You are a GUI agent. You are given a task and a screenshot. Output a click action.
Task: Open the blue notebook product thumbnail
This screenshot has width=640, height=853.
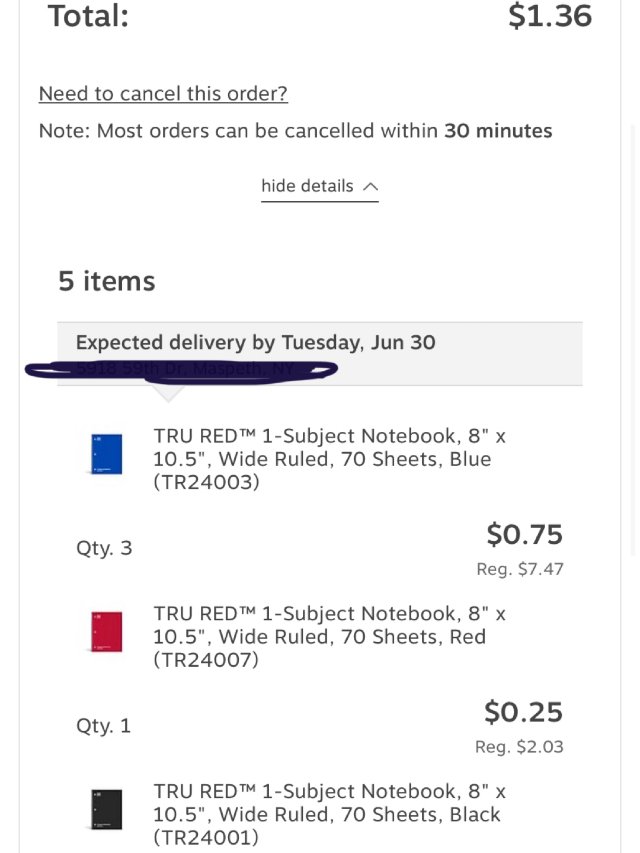105,453
